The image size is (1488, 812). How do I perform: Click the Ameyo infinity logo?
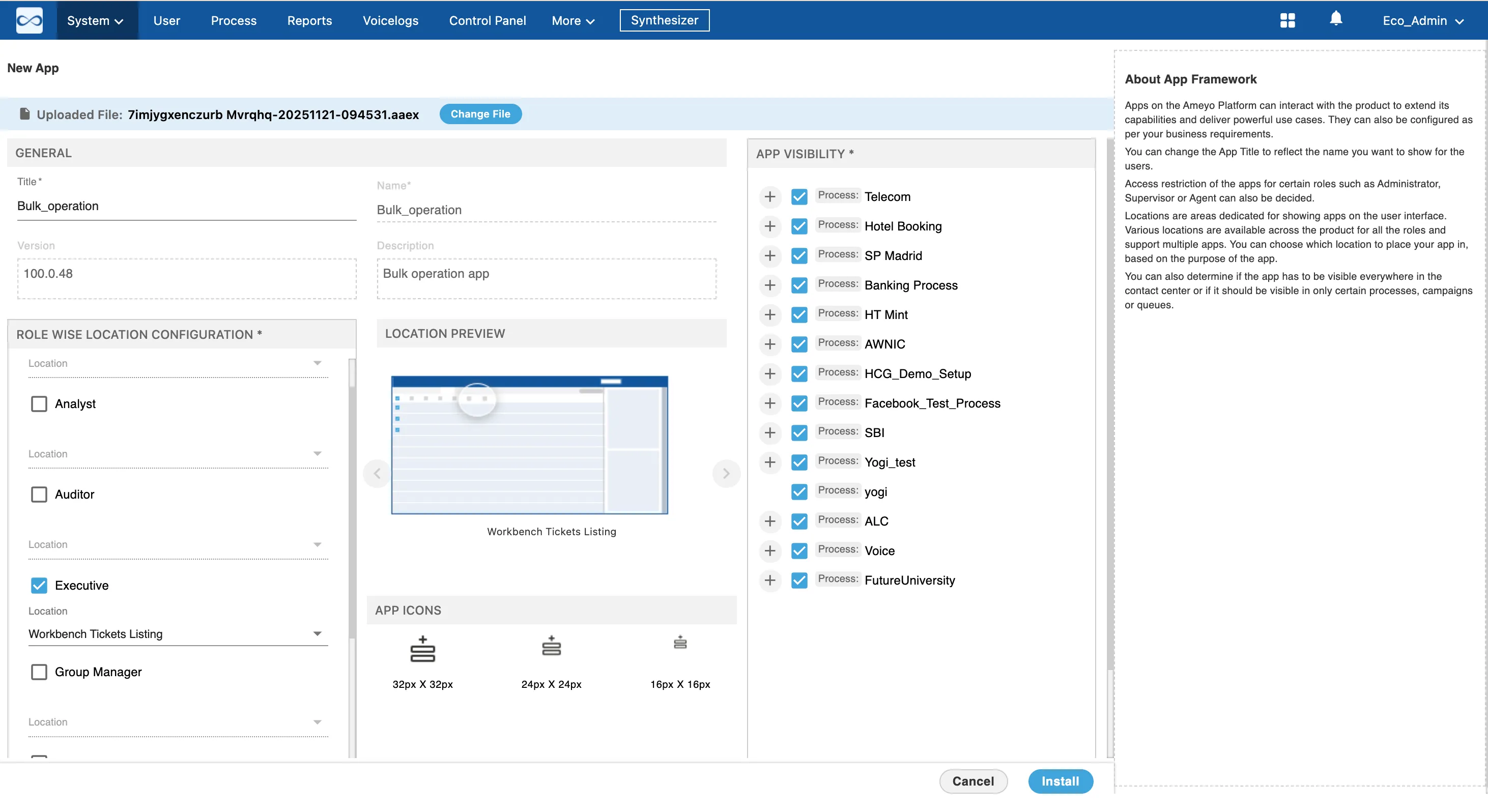click(29, 20)
